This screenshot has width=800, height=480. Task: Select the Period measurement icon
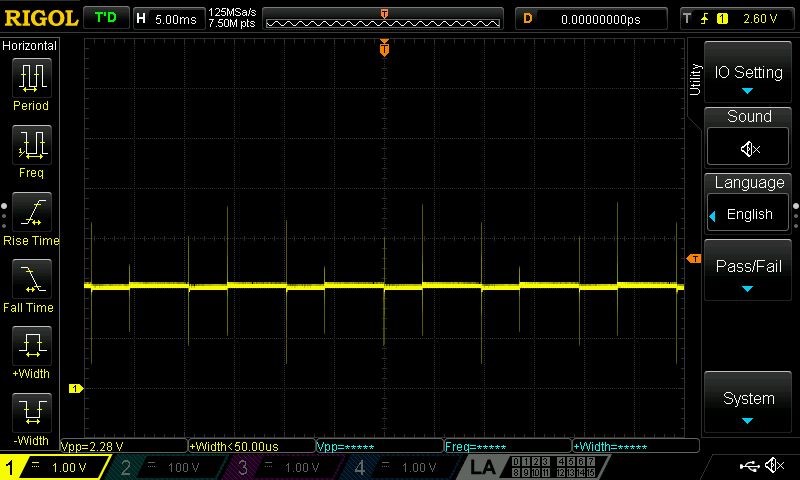[x=32, y=78]
